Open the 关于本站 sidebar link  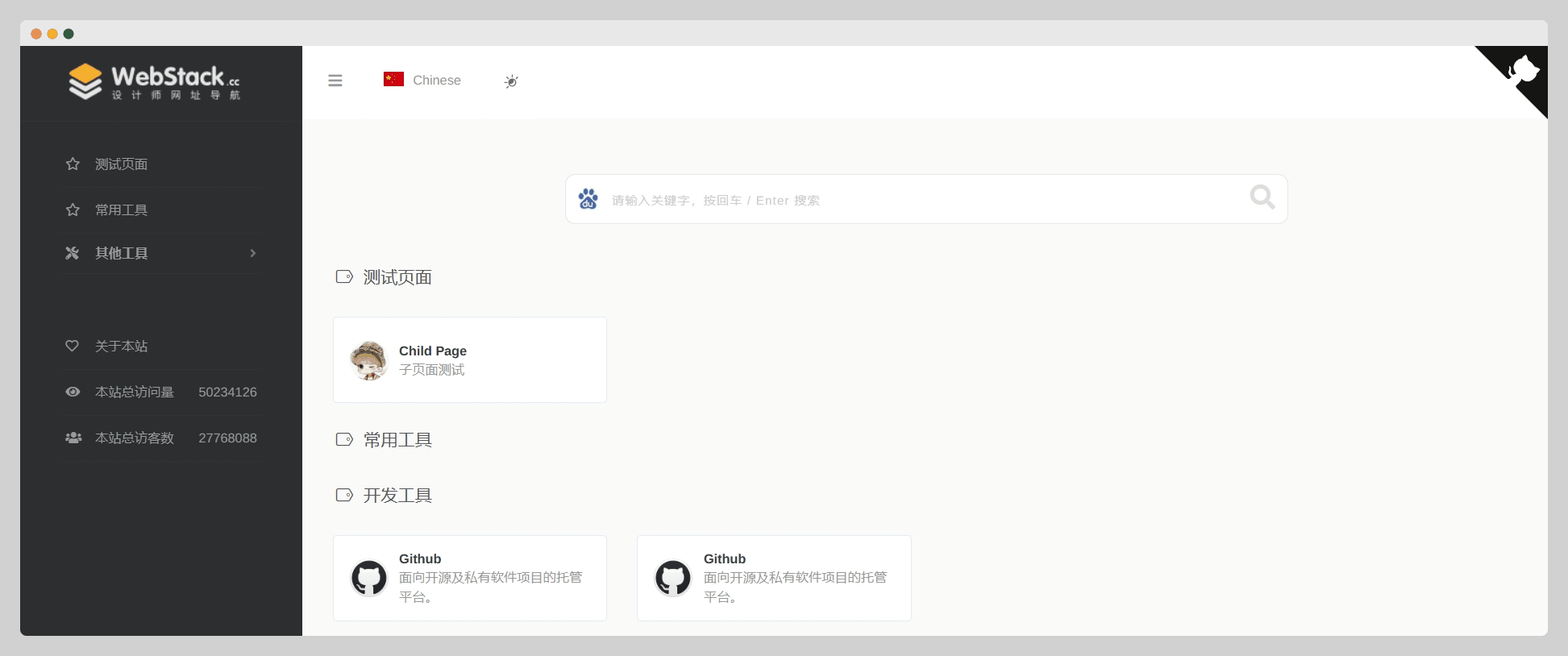click(121, 347)
